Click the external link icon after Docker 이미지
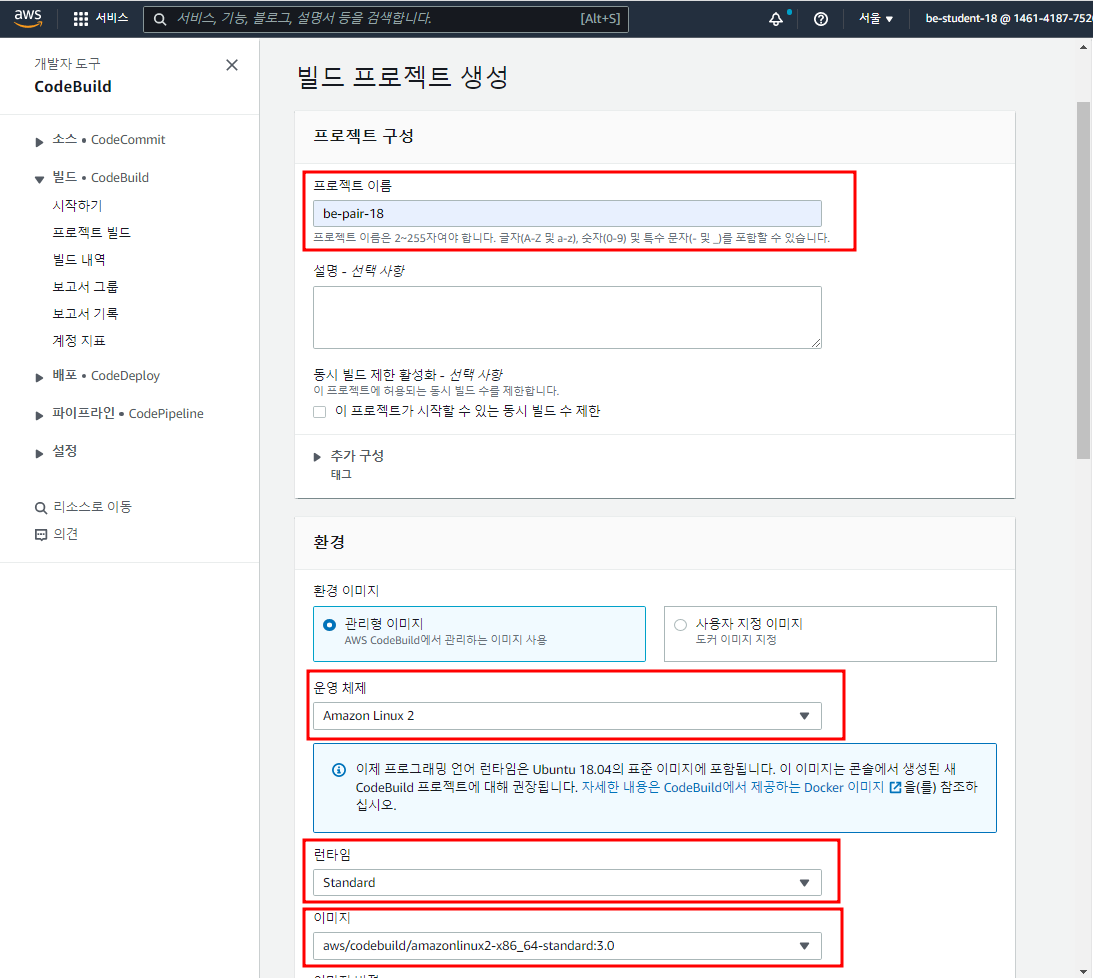Viewport: 1093px width, 978px height. (895, 787)
